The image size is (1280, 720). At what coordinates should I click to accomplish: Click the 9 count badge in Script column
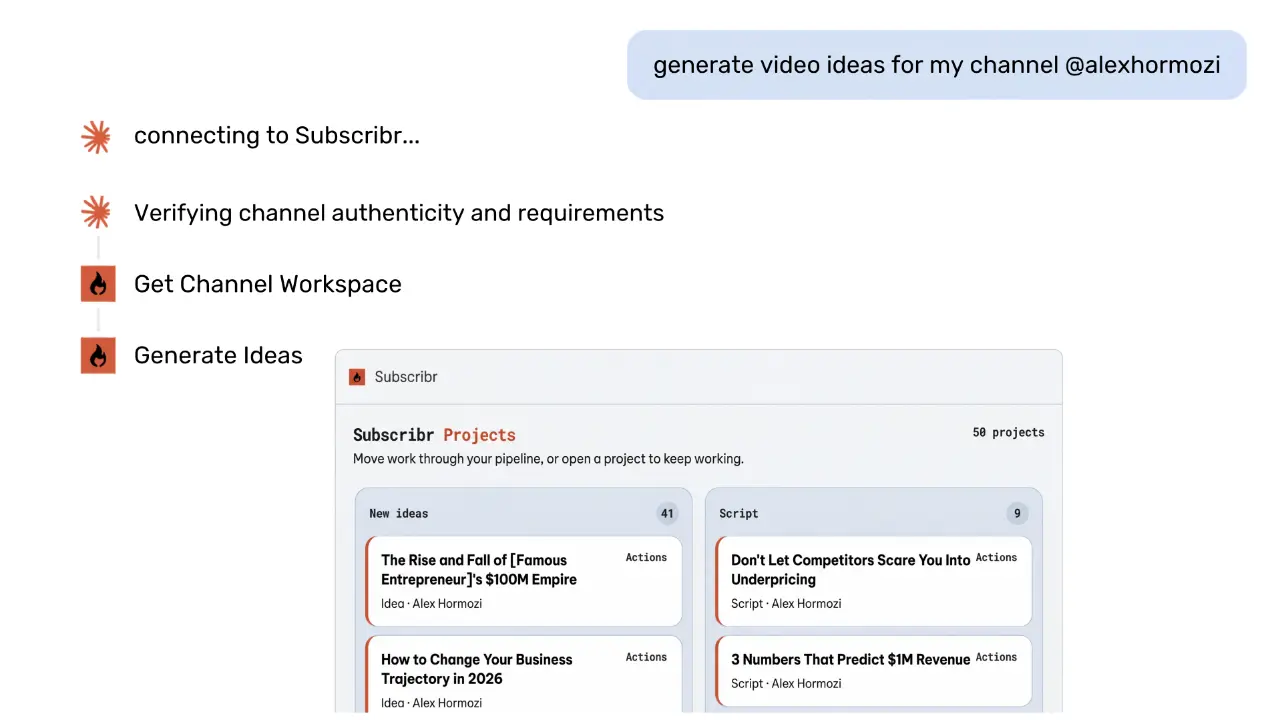[1017, 514]
